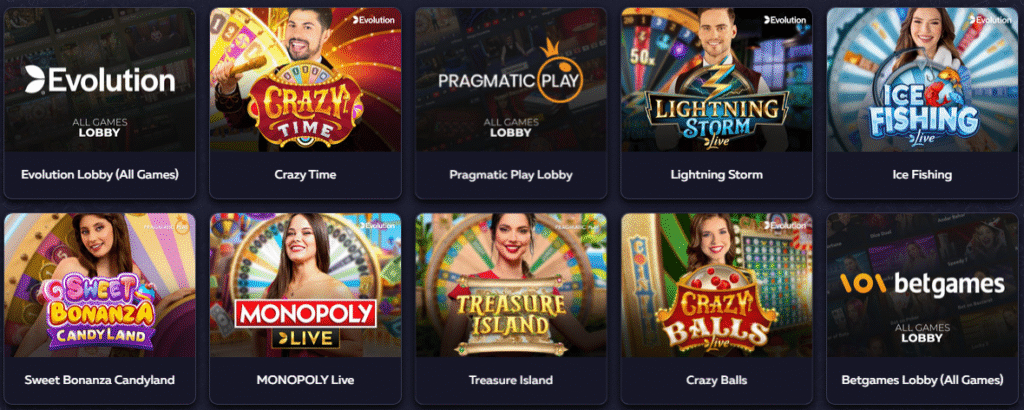The height and width of the screenshot is (410, 1024).
Task: Open the Evolution Lobby thumbnail image
Action: (x=99, y=80)
